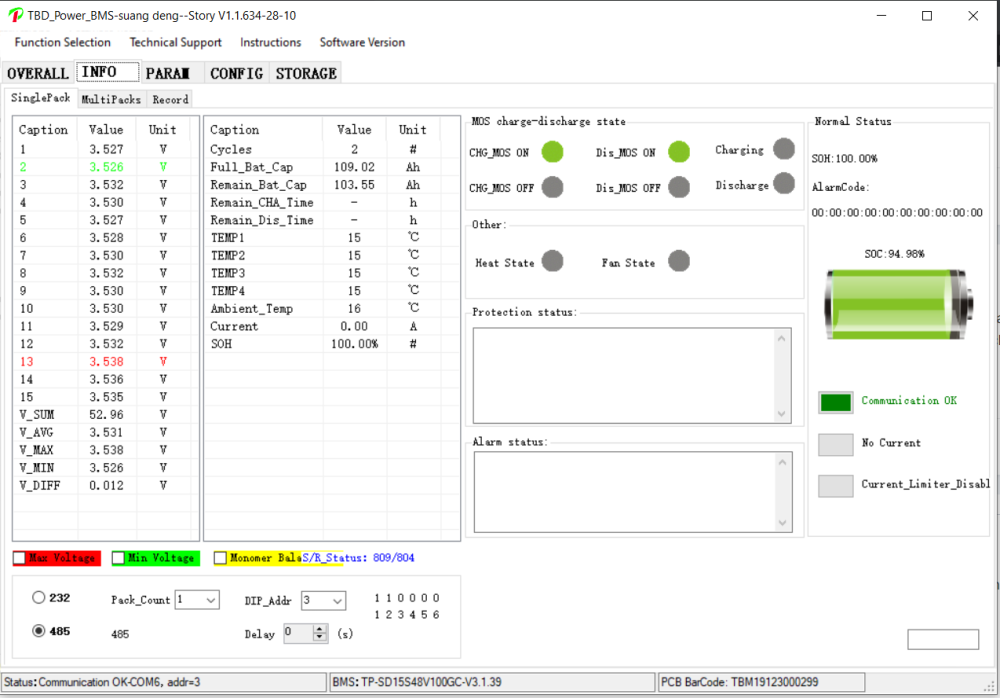Click the BMS version status bar entry
The image size is (1000, 698).
(492, 682)
